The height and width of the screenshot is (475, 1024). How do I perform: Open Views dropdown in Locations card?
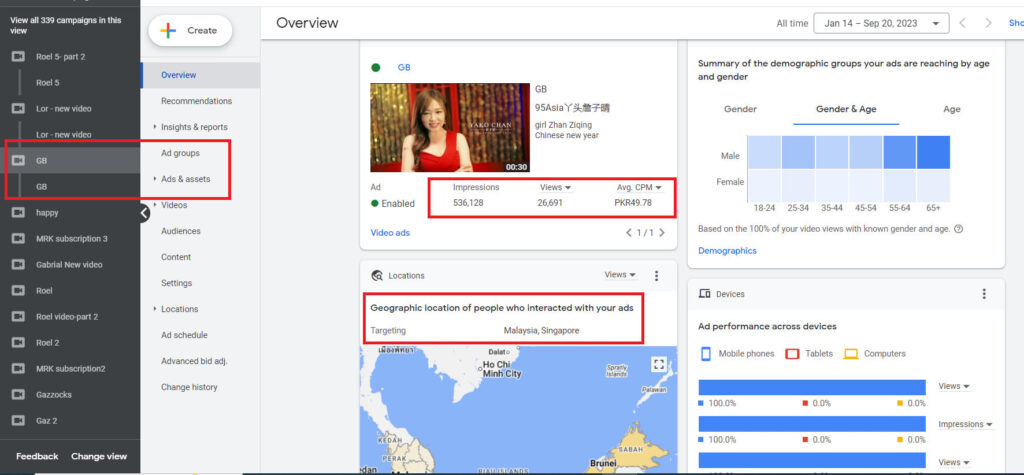pyautogui.click(x=620, y=275)
